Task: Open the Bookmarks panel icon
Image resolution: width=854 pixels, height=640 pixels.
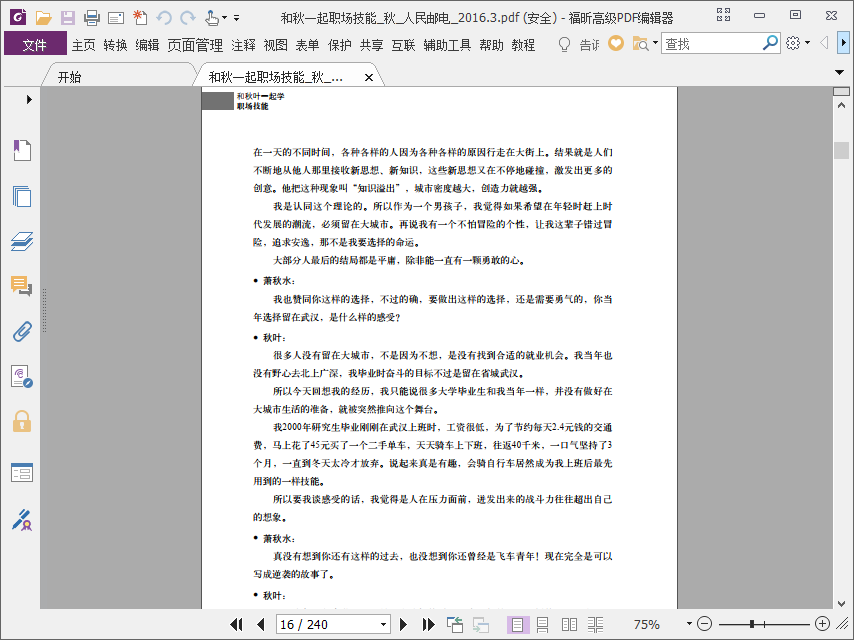Action: pyautogui.click(x=22, y=150)
